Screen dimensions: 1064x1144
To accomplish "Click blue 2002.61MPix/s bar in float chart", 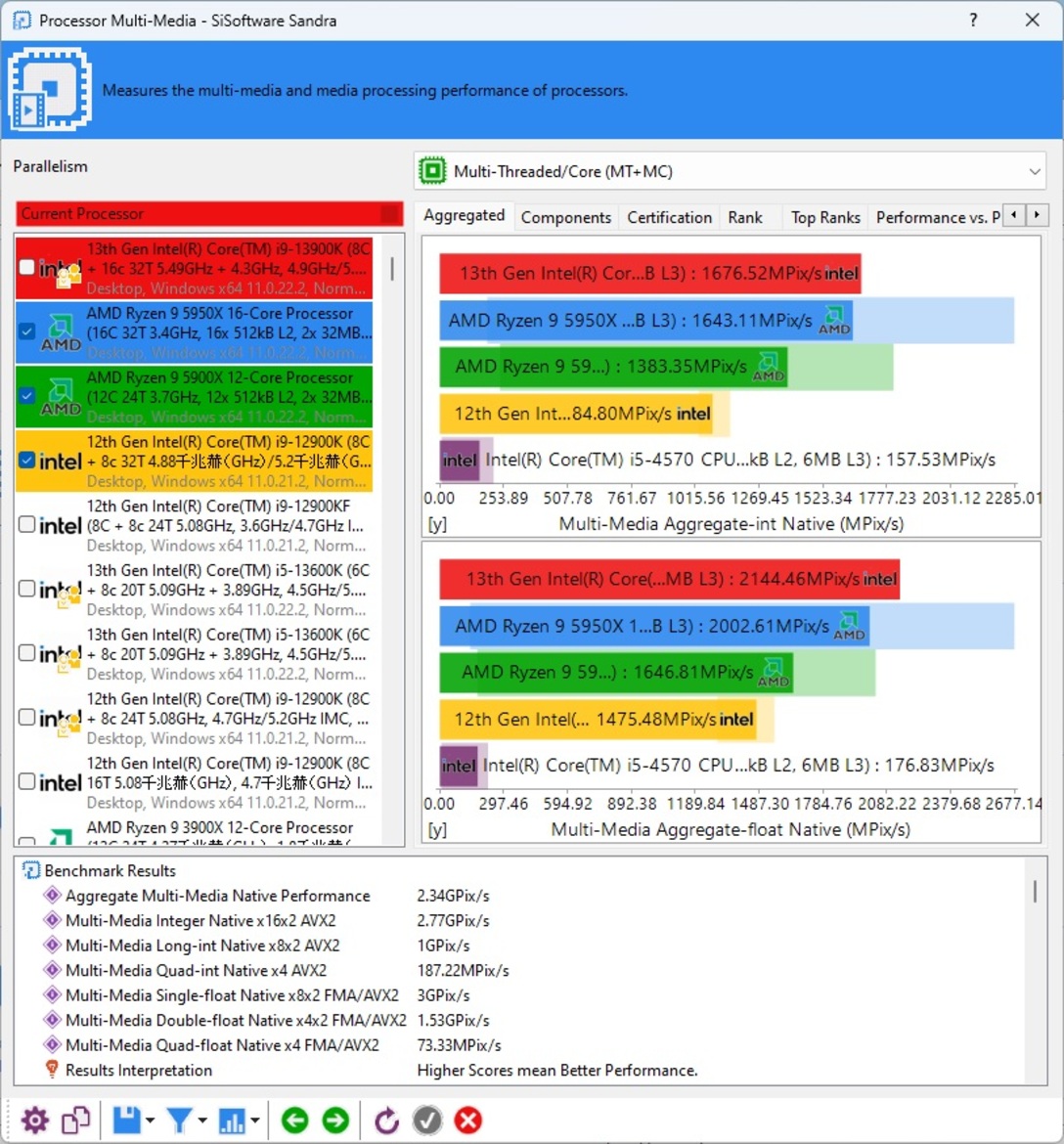I will pyautogui.click(x=654, y=626).
